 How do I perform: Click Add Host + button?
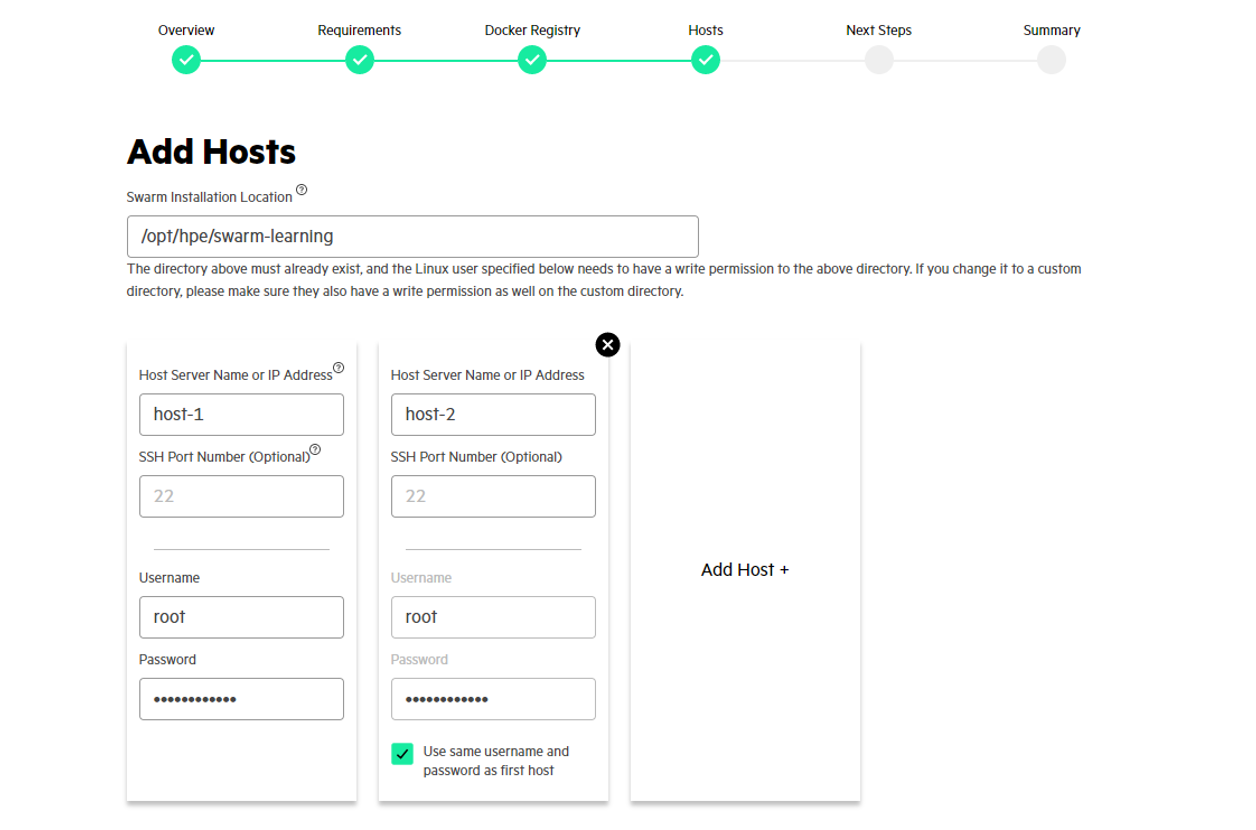745,570
